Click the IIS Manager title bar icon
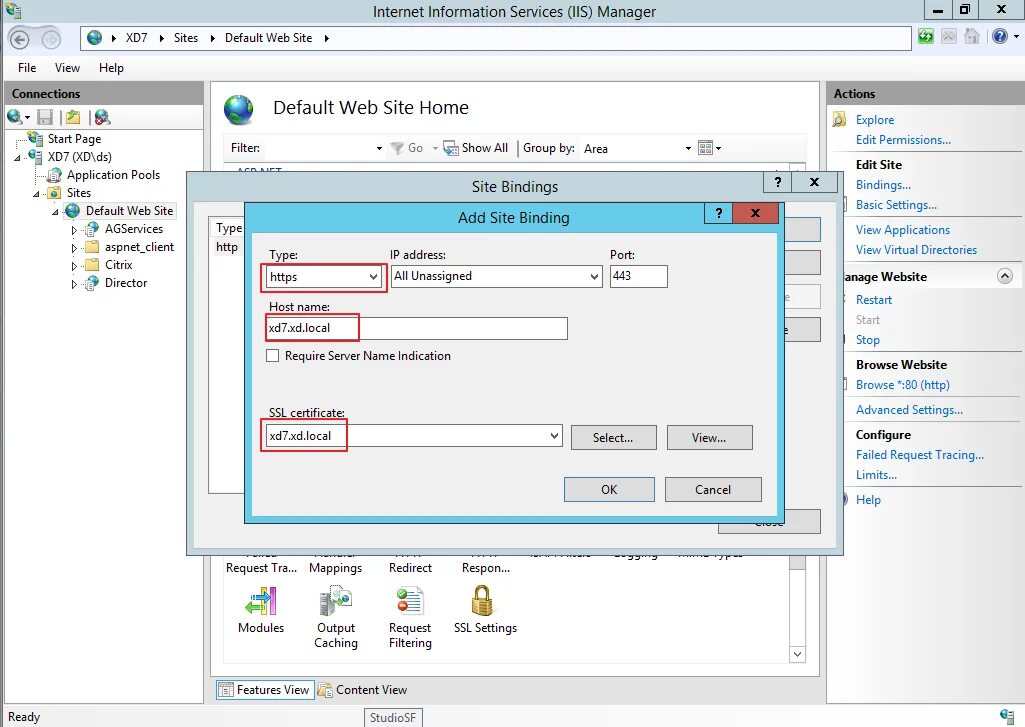The height and width of the screenshot is (727, 1025). 13,10
